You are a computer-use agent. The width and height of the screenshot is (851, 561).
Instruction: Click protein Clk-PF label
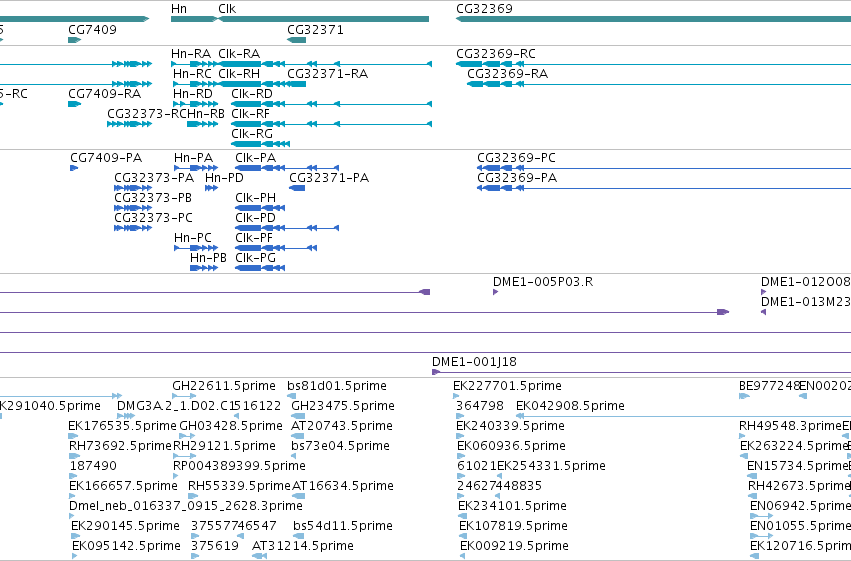tap(254, 238)
